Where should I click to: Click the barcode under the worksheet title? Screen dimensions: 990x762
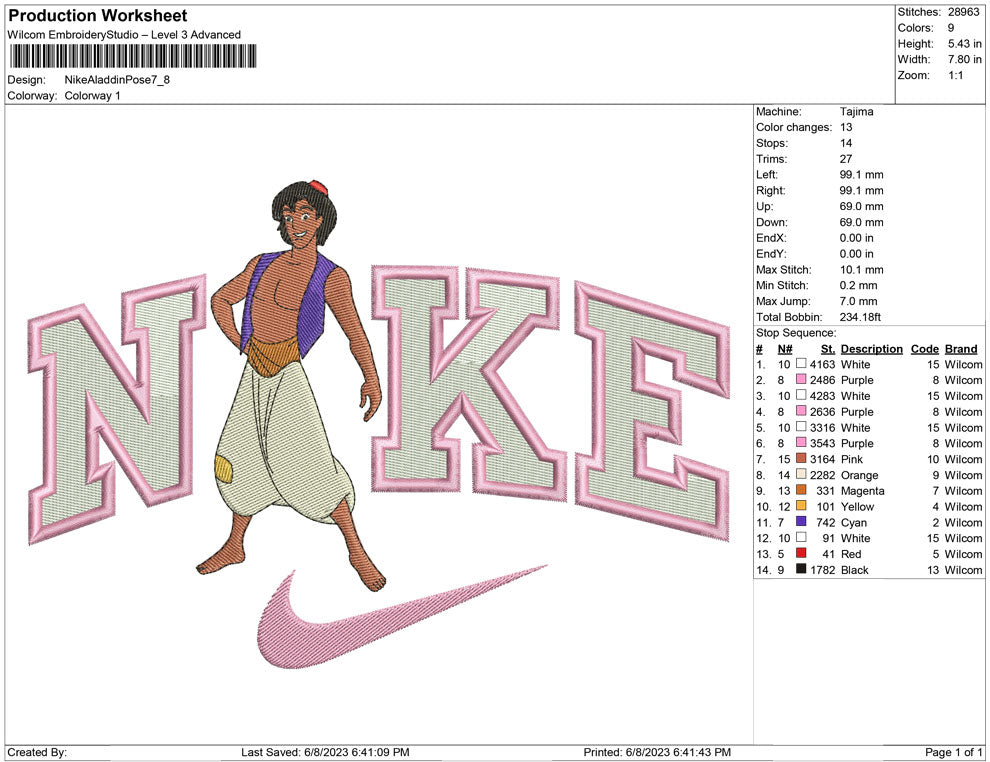(x=133, y=56)
